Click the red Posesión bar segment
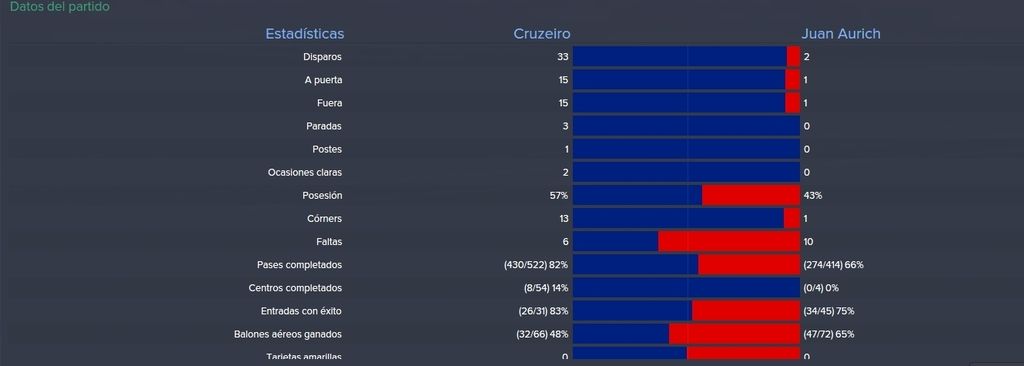 coord(751,195)
